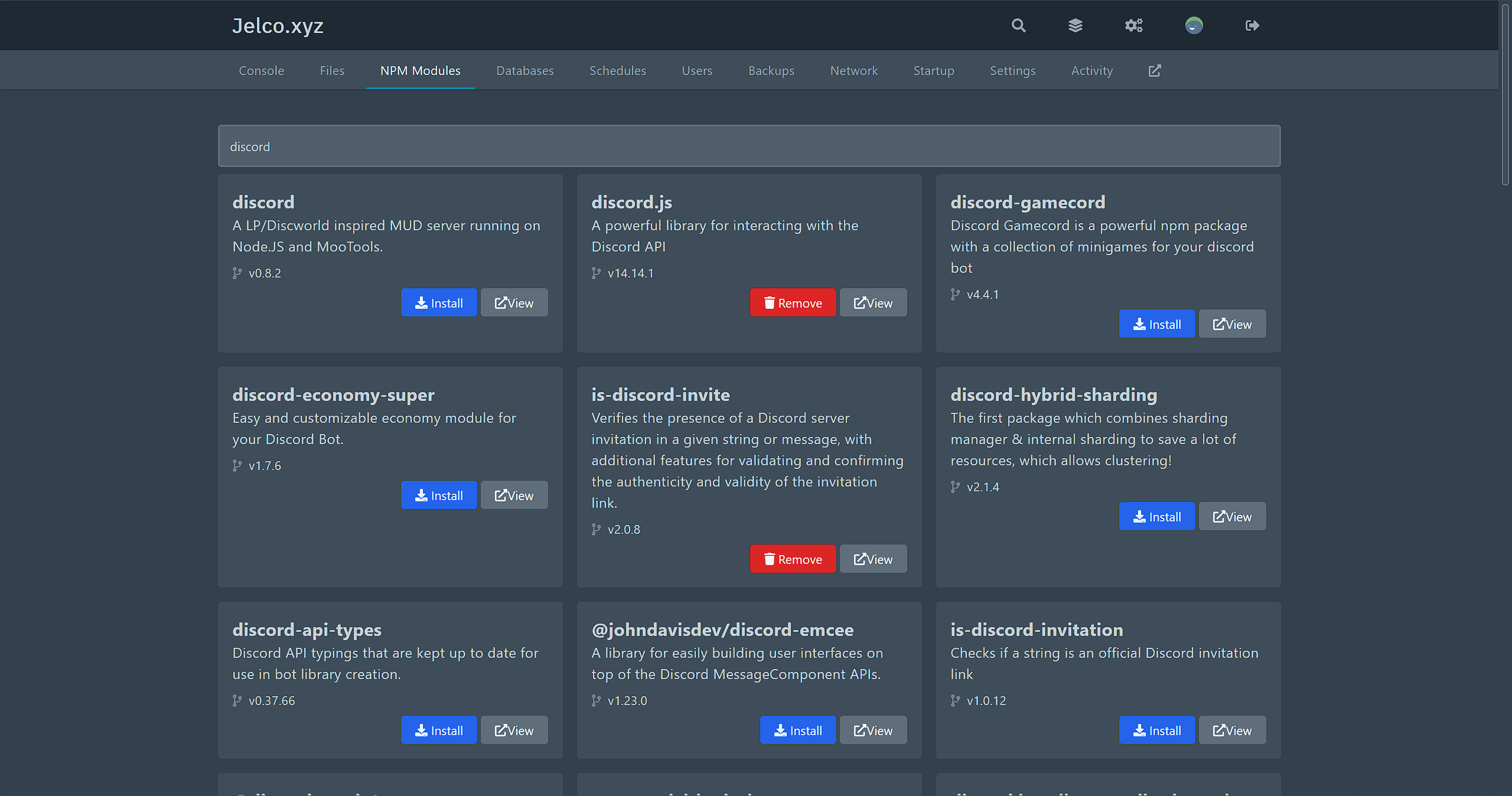View the discord package
Image resolution: width=1512 pixels, height=796 pixels.
(x=514, y=302)
